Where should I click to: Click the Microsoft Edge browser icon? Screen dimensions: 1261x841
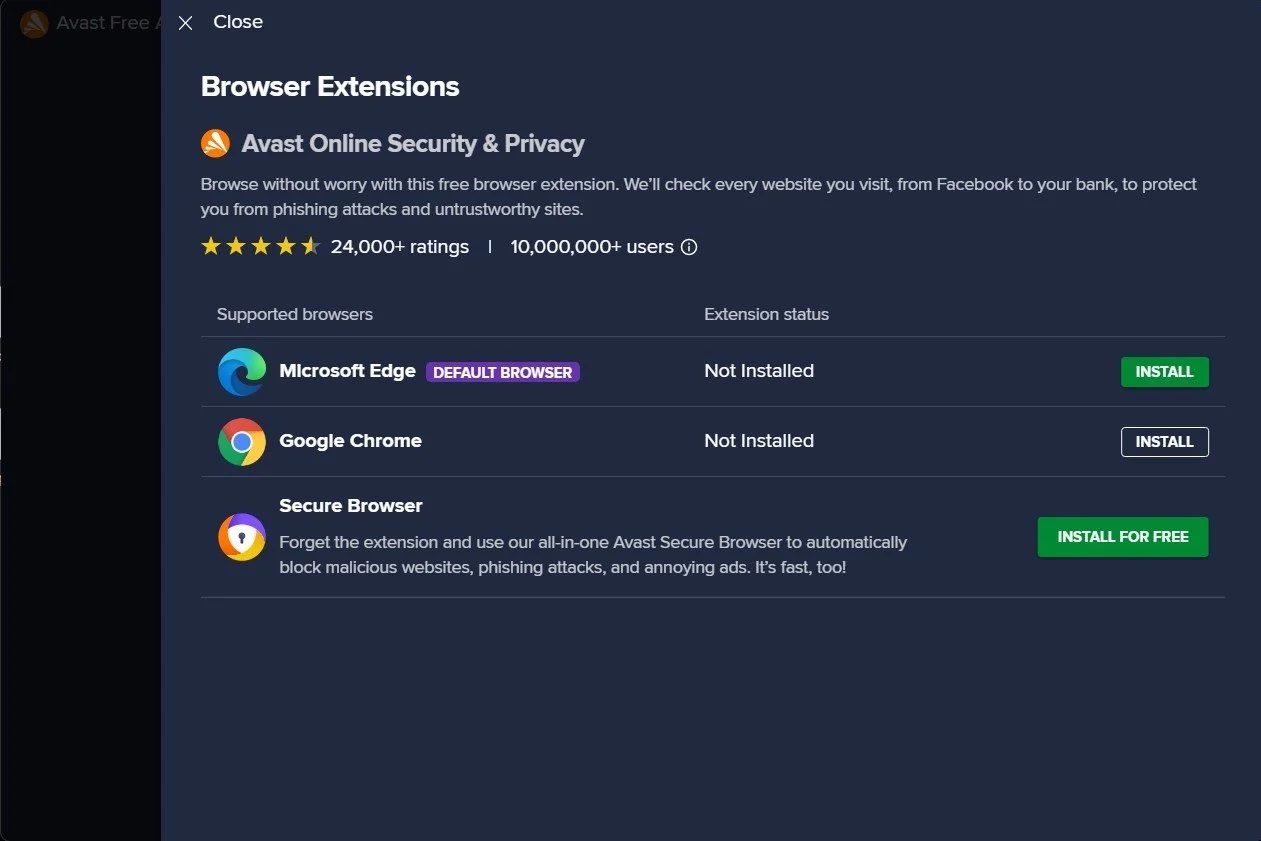pyautogui.click(x=241, y=371)
